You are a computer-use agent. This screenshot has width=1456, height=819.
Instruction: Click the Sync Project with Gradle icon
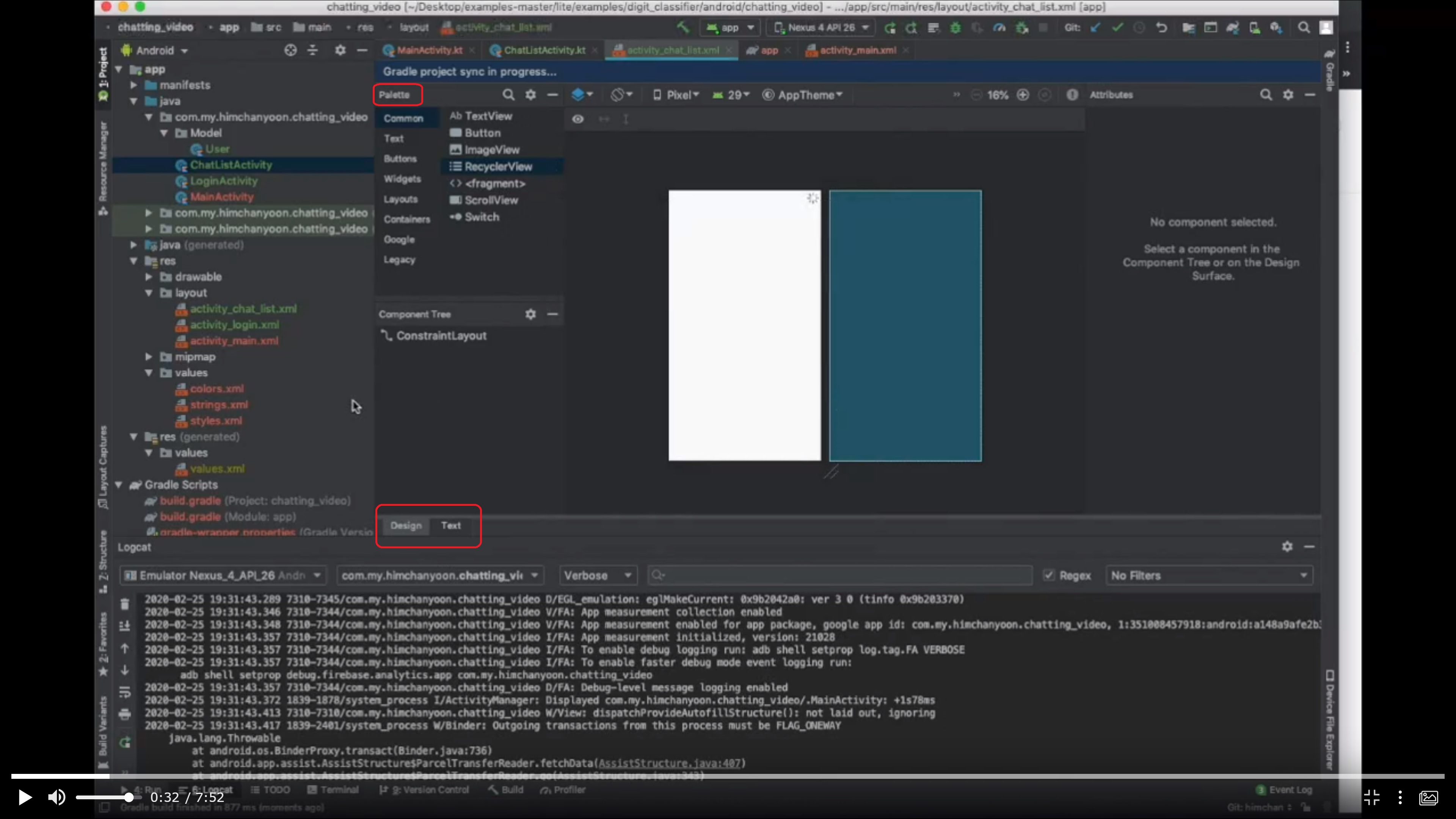(x=1232, y=27)
